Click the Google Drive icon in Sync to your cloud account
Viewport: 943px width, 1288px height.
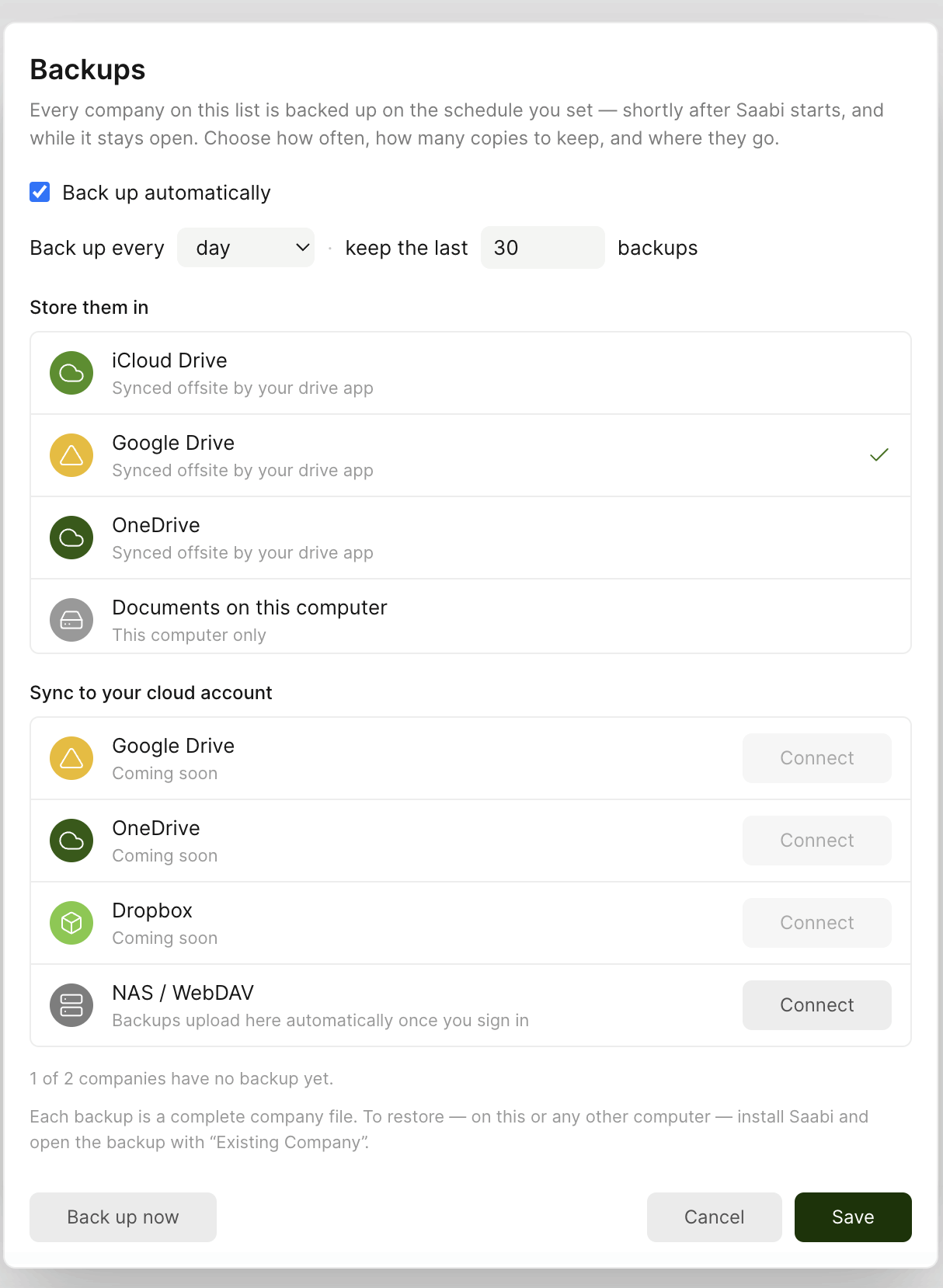point(71,758)
